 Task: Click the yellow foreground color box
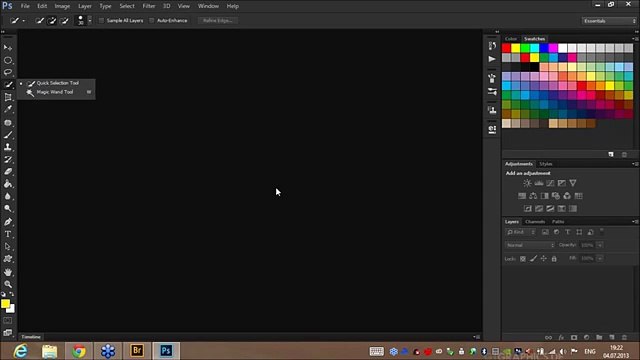point(5,304)
